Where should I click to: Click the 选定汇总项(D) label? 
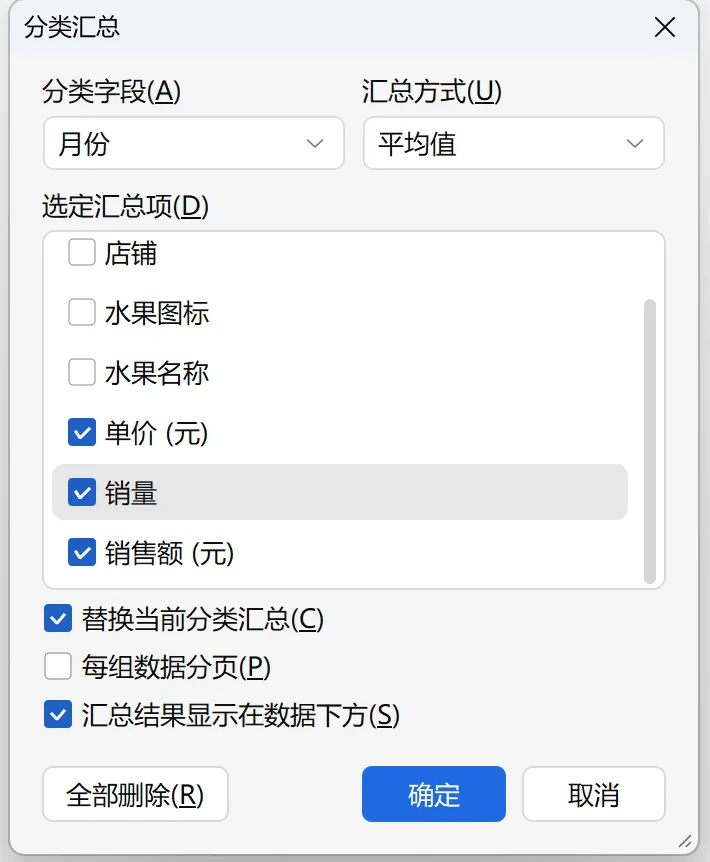click(x=125, y=206)
